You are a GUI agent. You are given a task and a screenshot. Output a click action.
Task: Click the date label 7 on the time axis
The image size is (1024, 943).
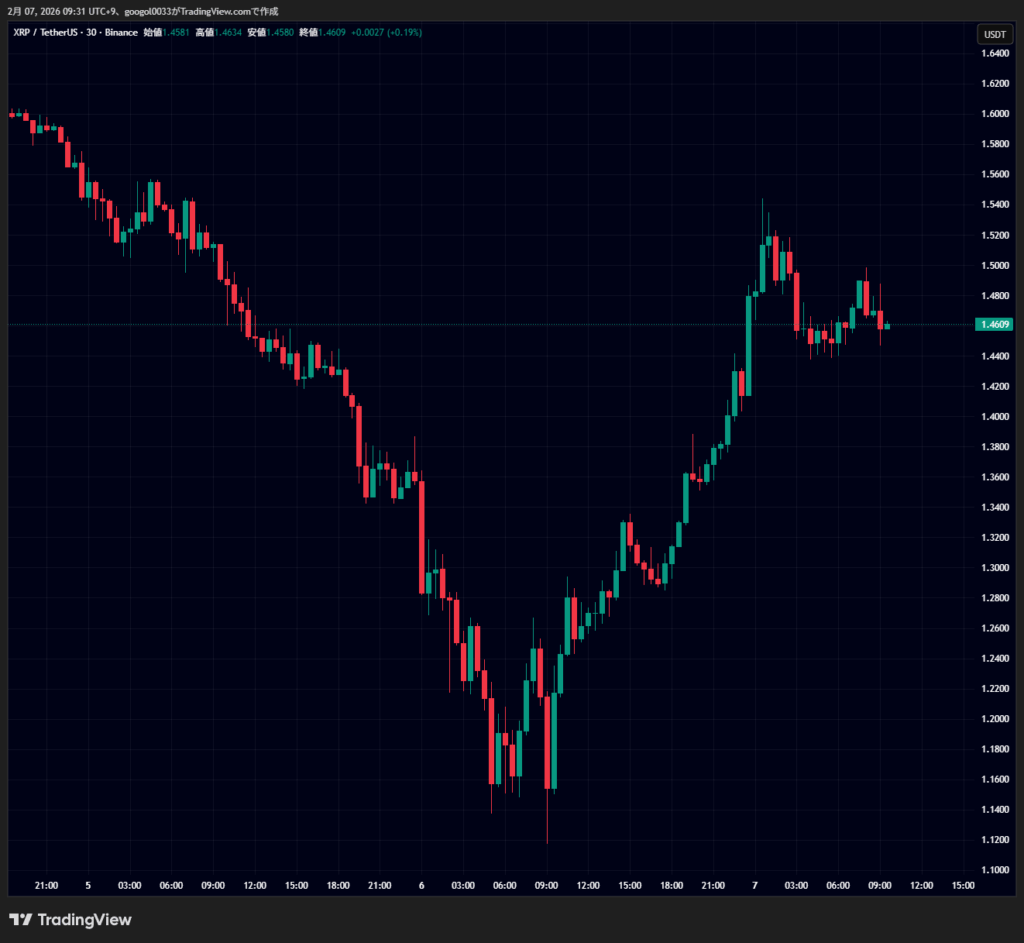pos(753,885)
